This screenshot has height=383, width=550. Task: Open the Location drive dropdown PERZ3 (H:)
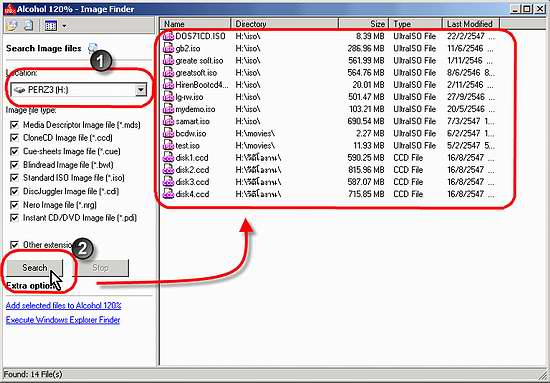tap(78, 90)
